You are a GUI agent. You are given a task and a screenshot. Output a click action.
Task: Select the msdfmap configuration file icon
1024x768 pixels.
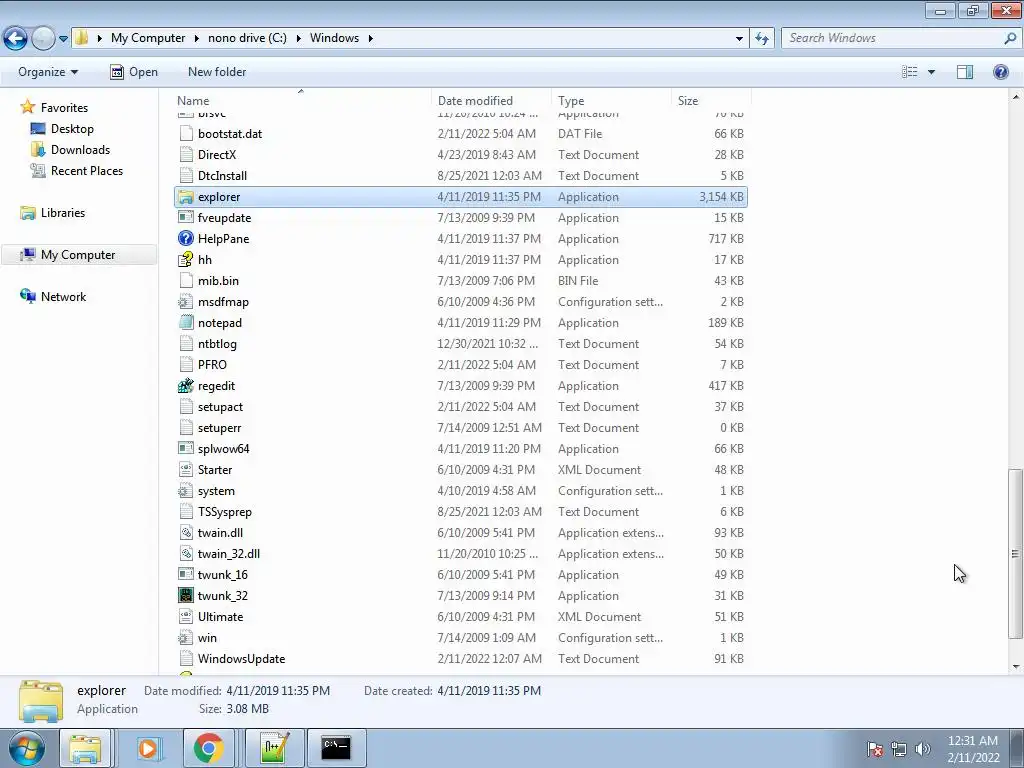pos(186,302)
